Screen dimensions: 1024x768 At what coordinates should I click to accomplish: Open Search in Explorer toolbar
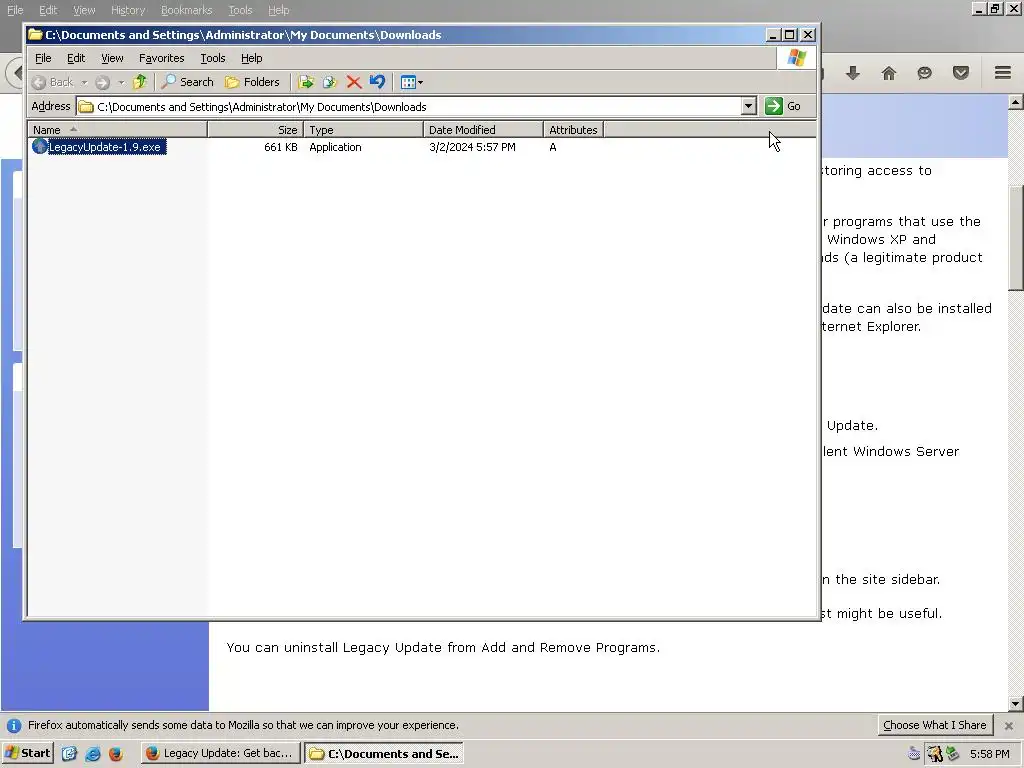click(x=187, y=82)
